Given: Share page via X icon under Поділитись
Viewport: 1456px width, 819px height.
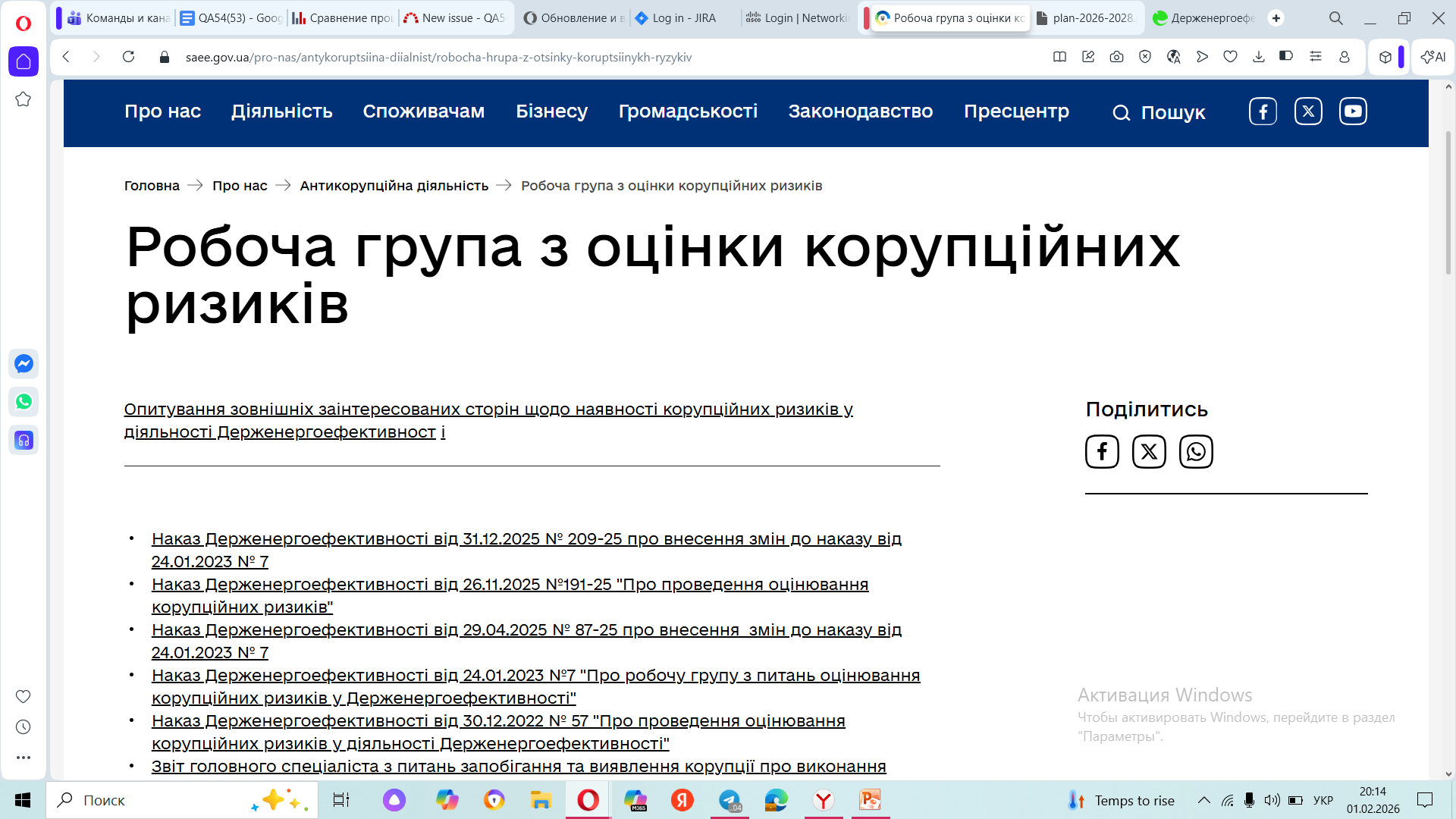Looking at the screenshot, I should coord(1149,452).
